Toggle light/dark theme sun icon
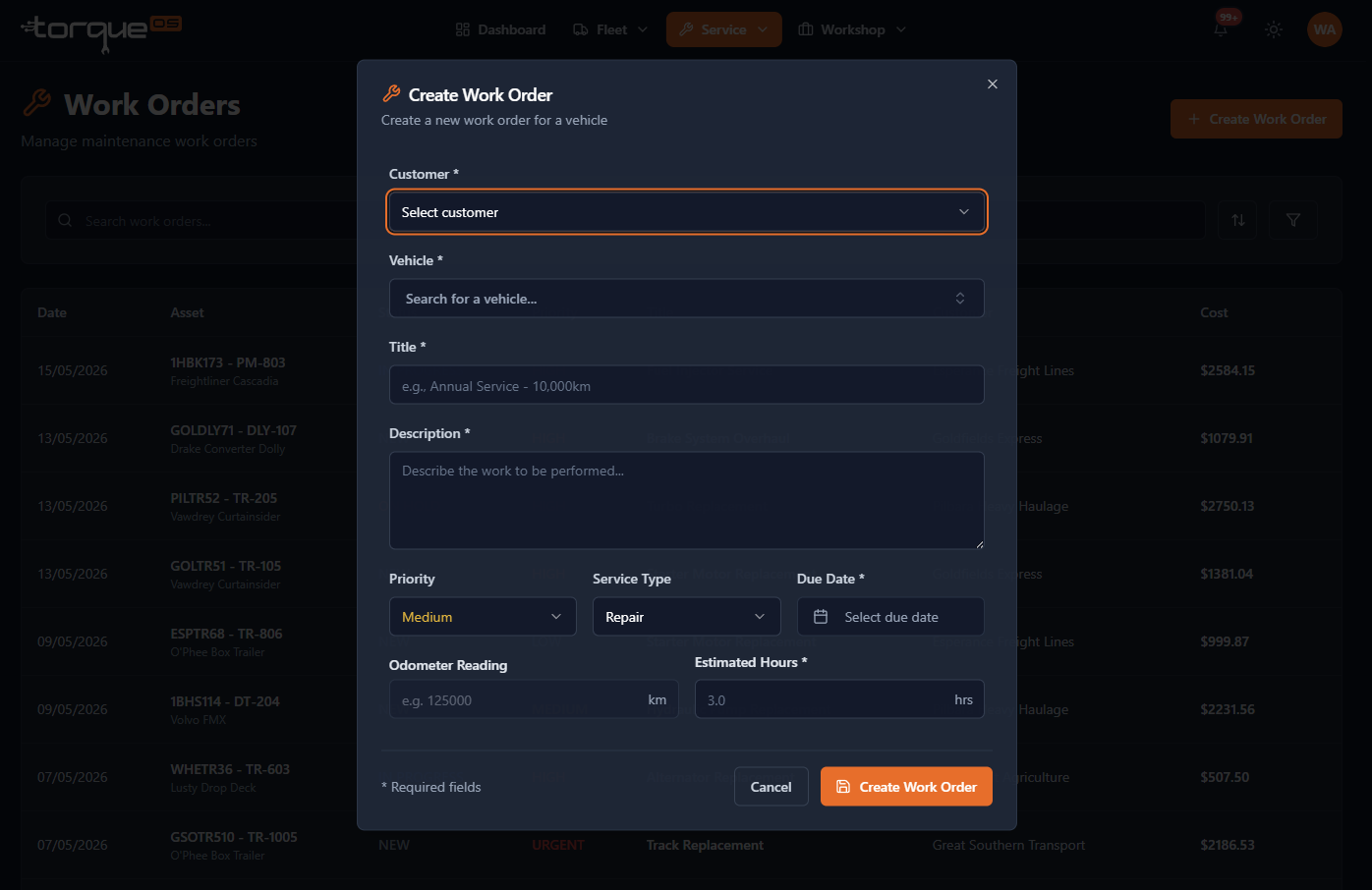This screenshot has height=890, width=1372. point(1274,29)
